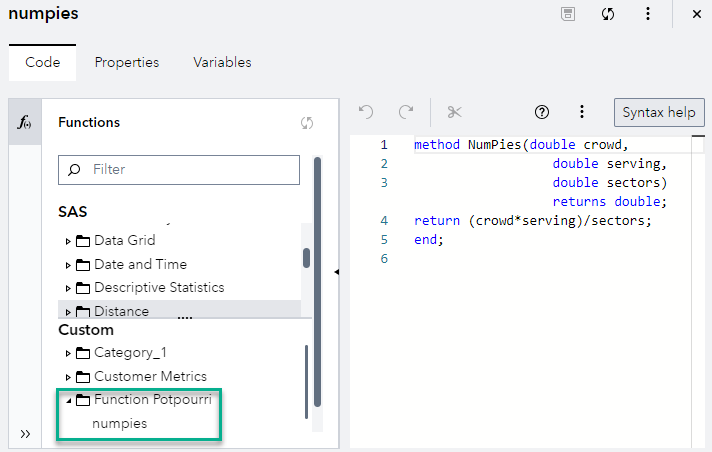Expand the sidebar with double-chevron icon

tap(25, 434)
